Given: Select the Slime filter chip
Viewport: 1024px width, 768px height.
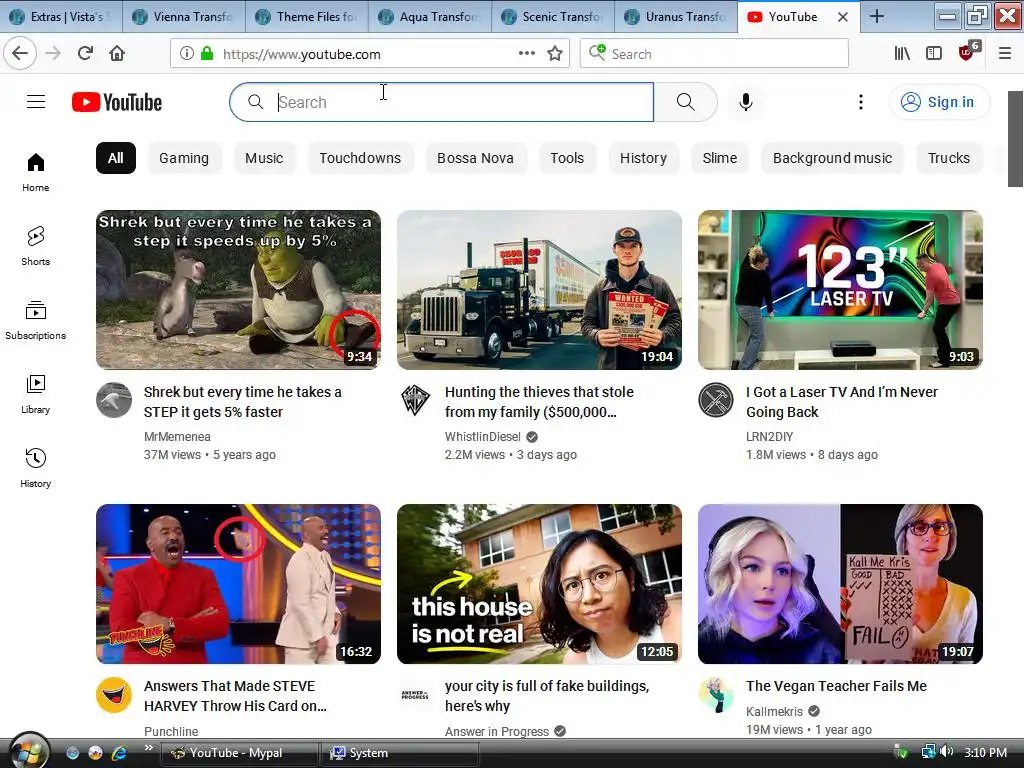Looking at the screenshot, I should (x=720, y=158).
